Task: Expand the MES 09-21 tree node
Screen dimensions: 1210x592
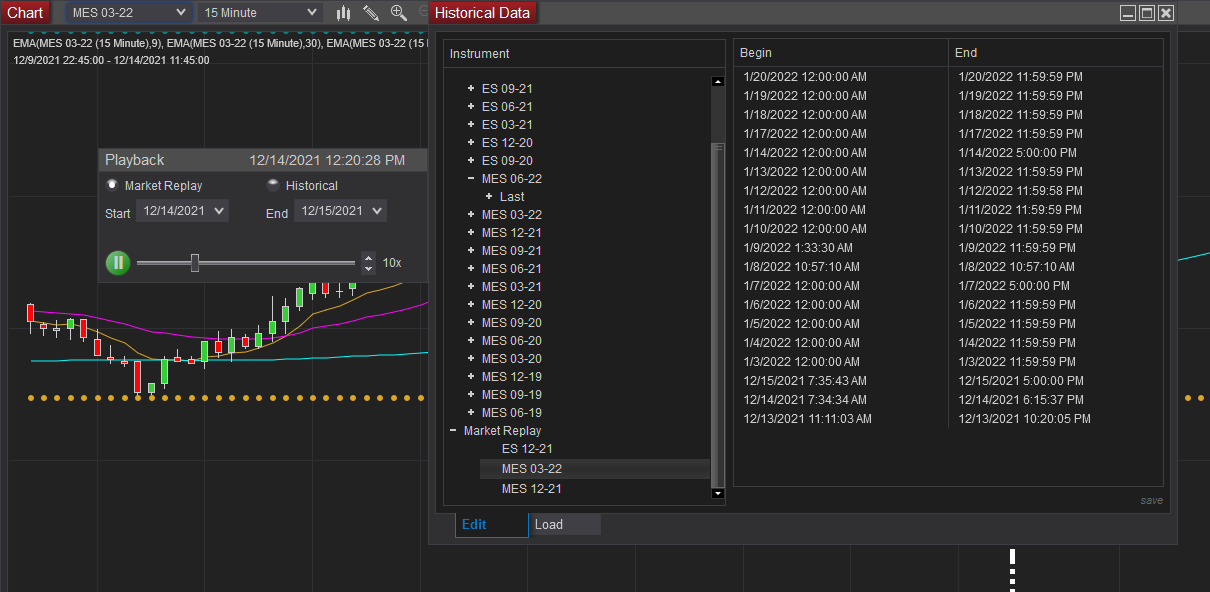Action: pyautogui.click(x=471, y=251)
